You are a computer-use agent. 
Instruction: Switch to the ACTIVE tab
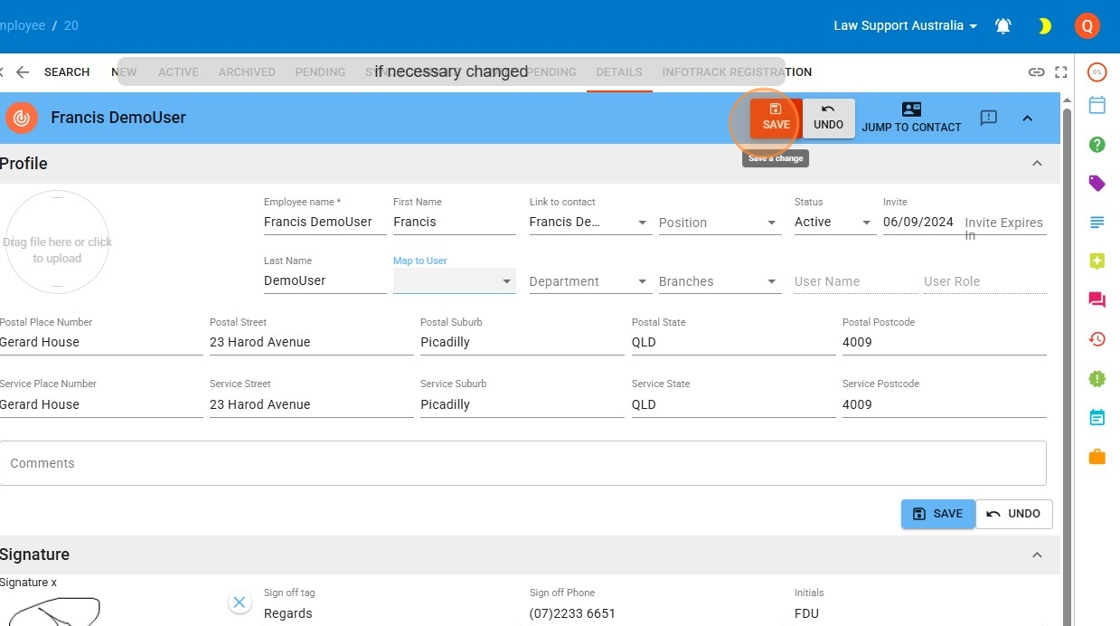(x=179, y=72)
